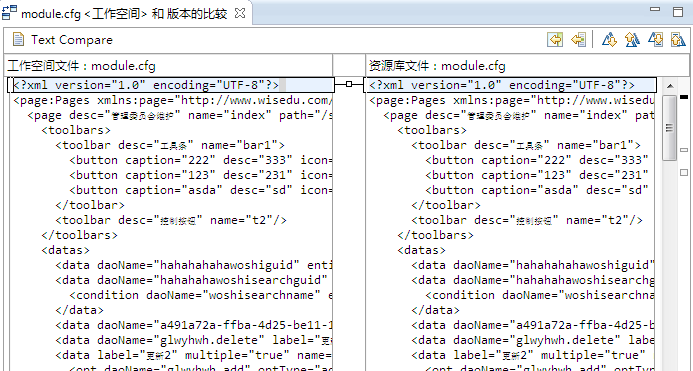Viewport: 693px width, 371px height.
Task: Click the center difference connector square
Action: pyautogui.click(x=349, y=84)
